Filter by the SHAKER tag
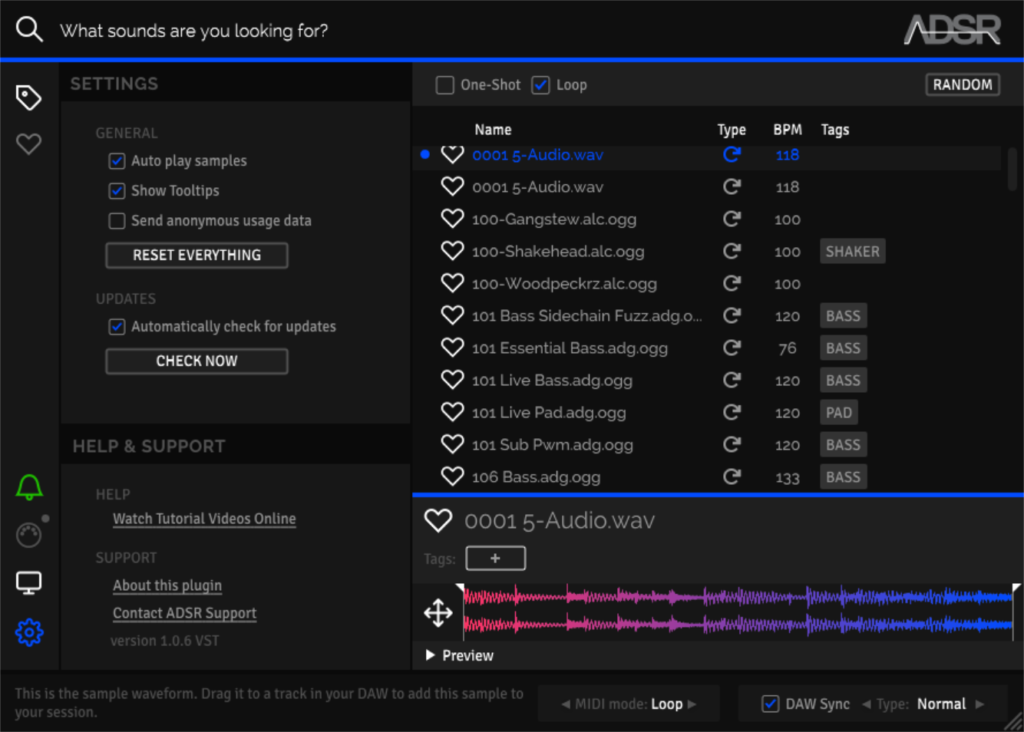This screenshot has height=732, width=1024. coord(852,252)
